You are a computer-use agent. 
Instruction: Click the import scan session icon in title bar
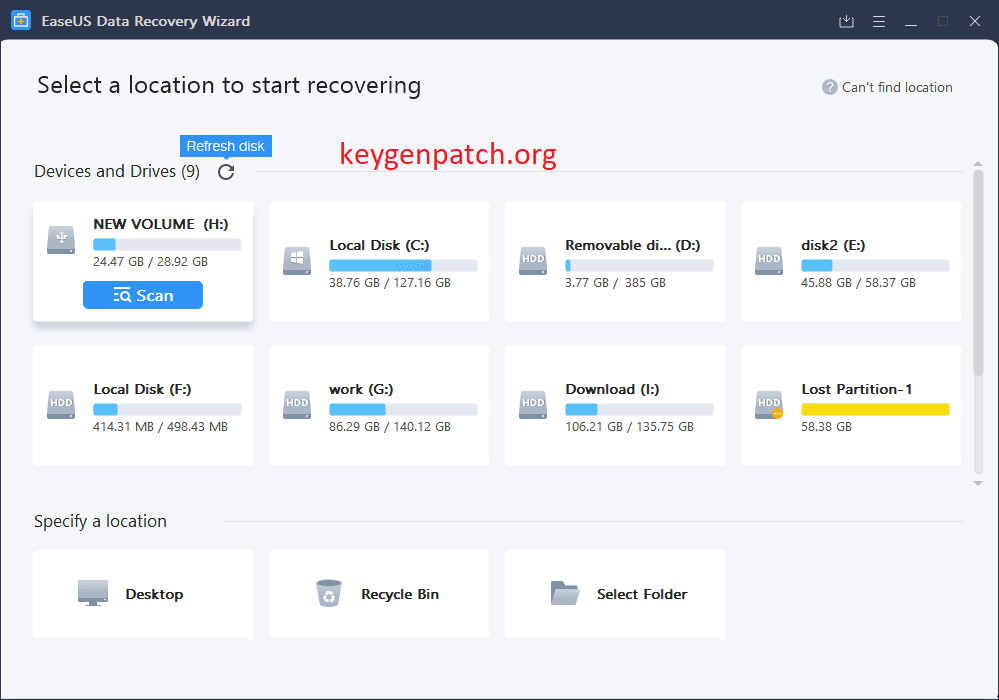(x=846, y=22)
